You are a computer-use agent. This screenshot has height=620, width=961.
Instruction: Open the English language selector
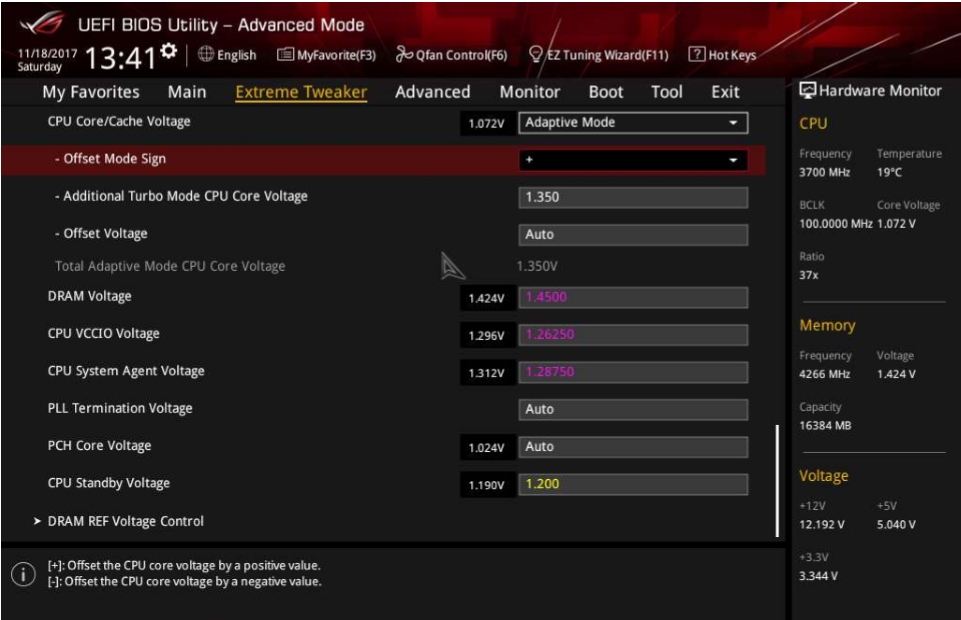tap(227, 55)
